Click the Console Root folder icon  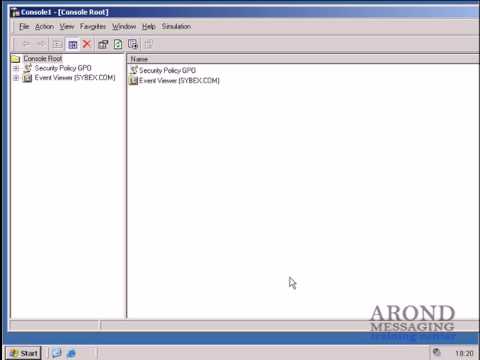click(16, 59)
